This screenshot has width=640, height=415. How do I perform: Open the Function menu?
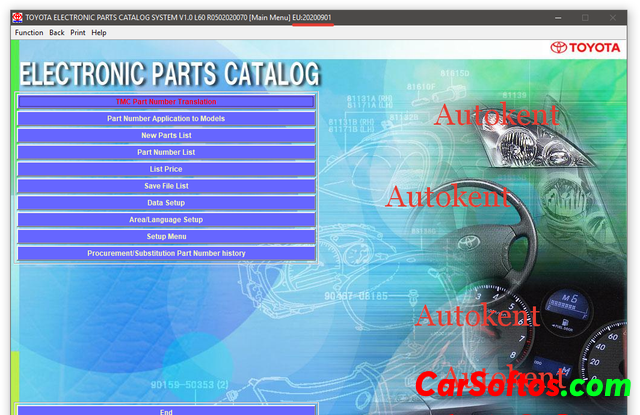[x=29, y=33]
